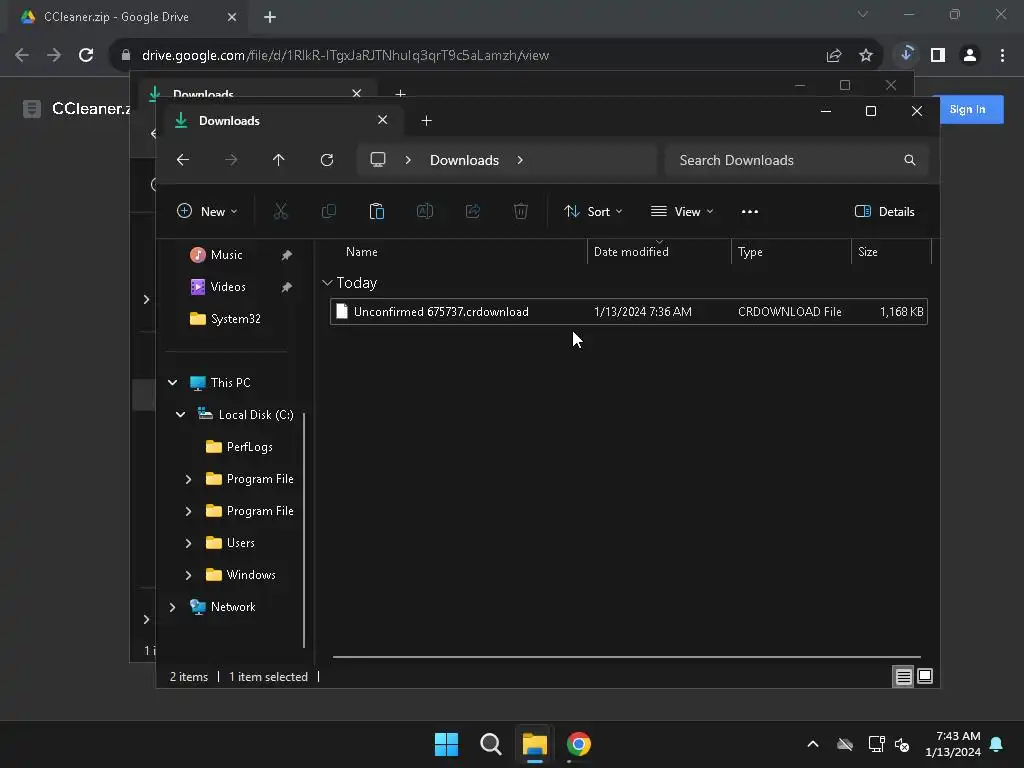Toggle Chrome side panel icon
This screenshot has height=768, width=1024.
[938, 56]
